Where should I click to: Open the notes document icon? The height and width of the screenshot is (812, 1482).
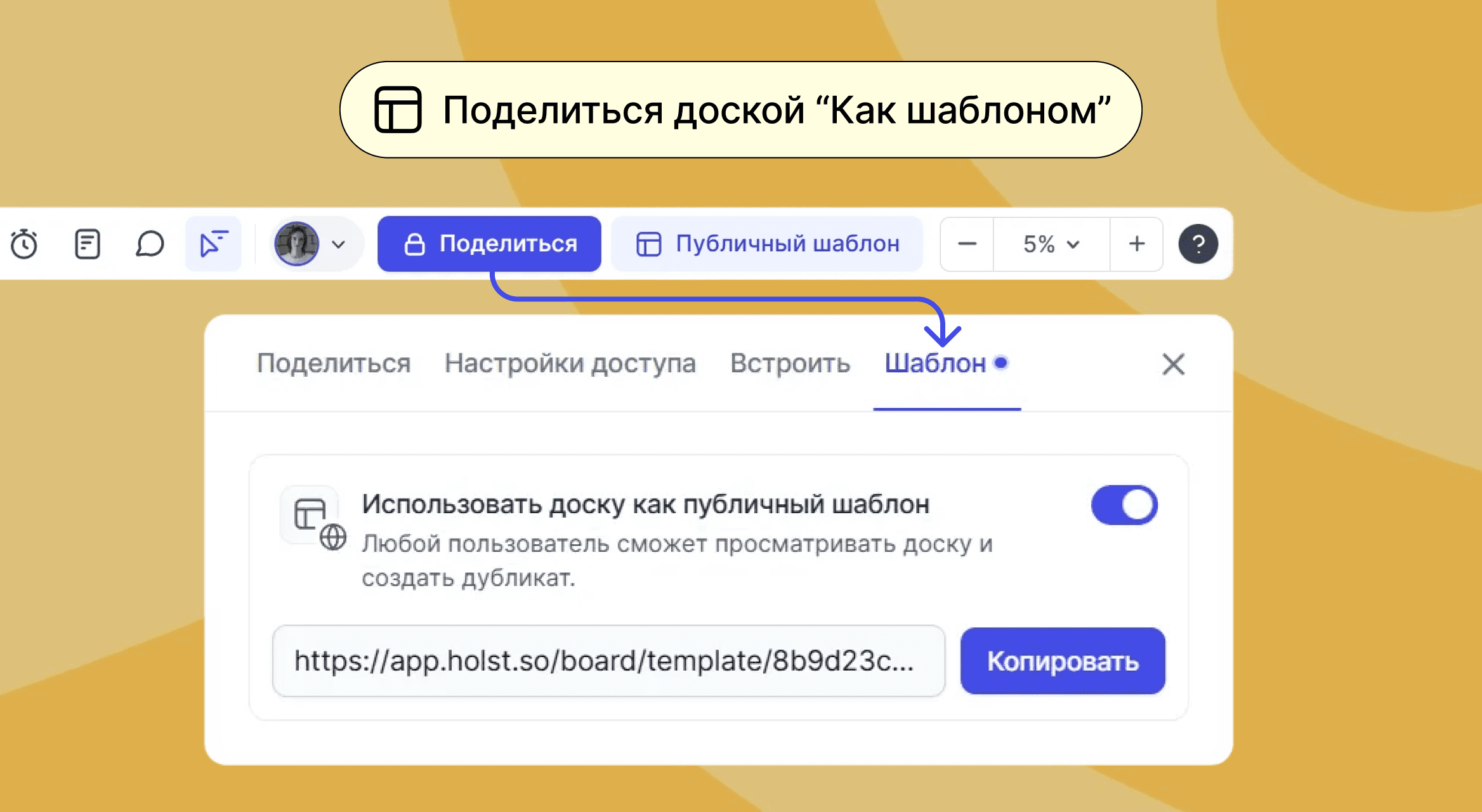[x=87, y=244]
